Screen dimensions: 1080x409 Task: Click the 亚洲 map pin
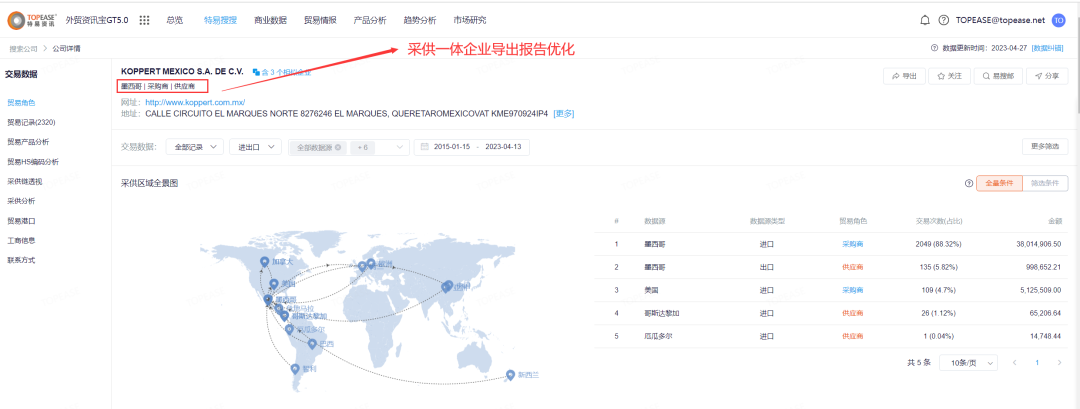(448, 286)
